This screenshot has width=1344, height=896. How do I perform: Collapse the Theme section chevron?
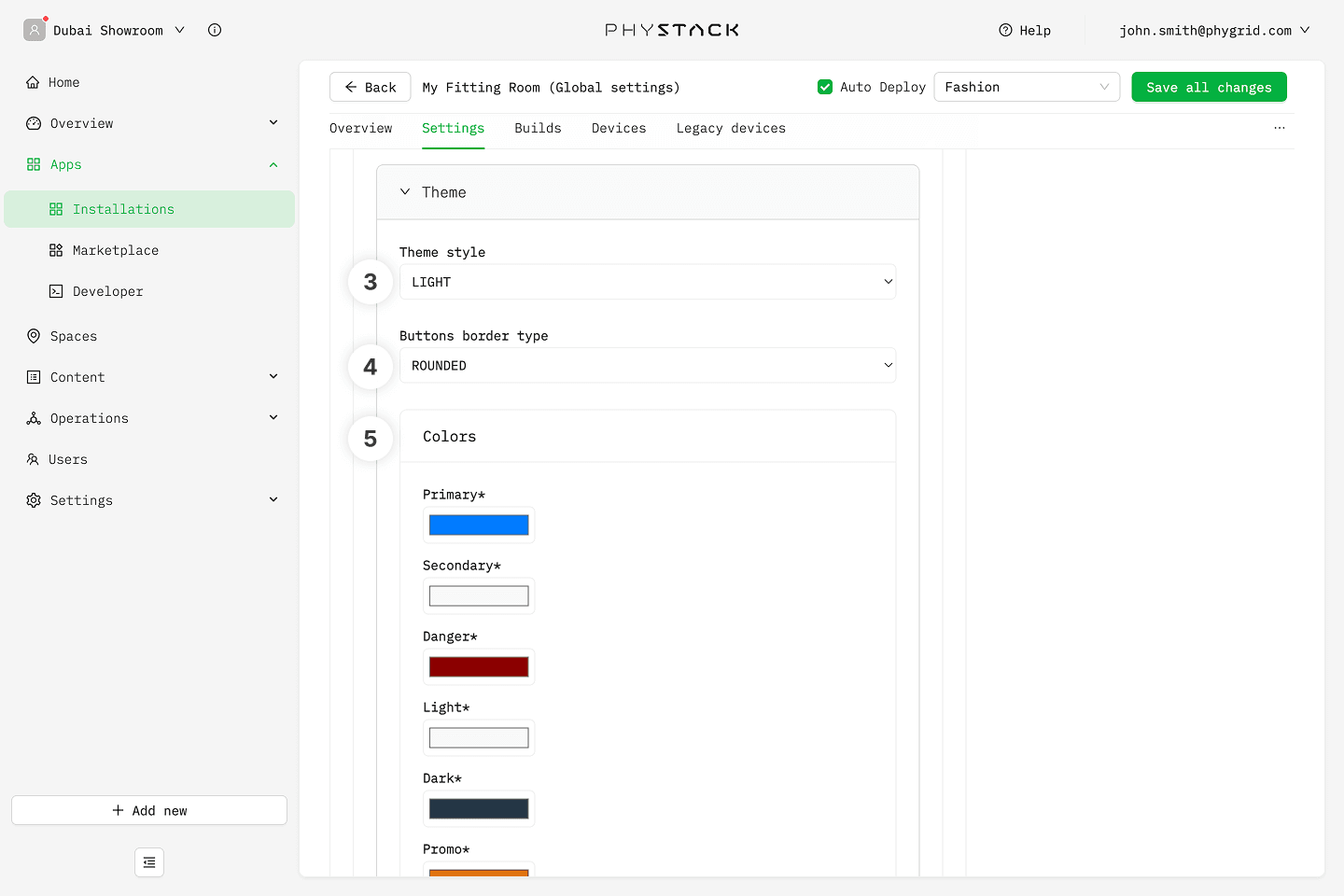click(405, 192)
